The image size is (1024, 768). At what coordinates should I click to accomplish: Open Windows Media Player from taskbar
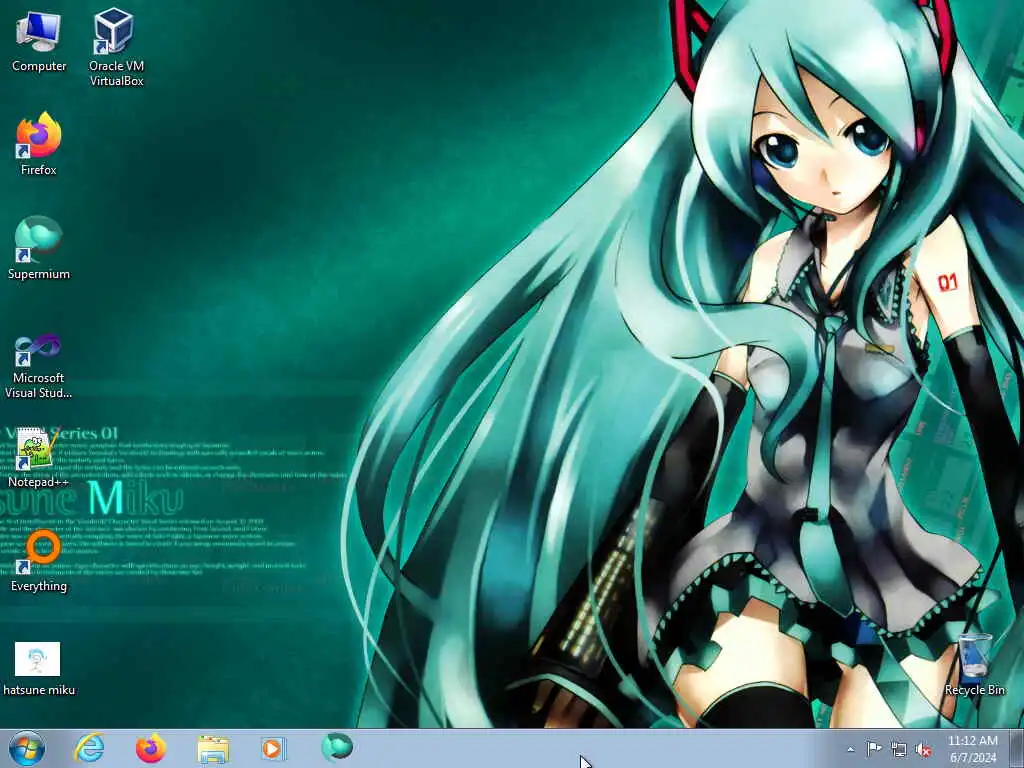[x=274, y=748]
